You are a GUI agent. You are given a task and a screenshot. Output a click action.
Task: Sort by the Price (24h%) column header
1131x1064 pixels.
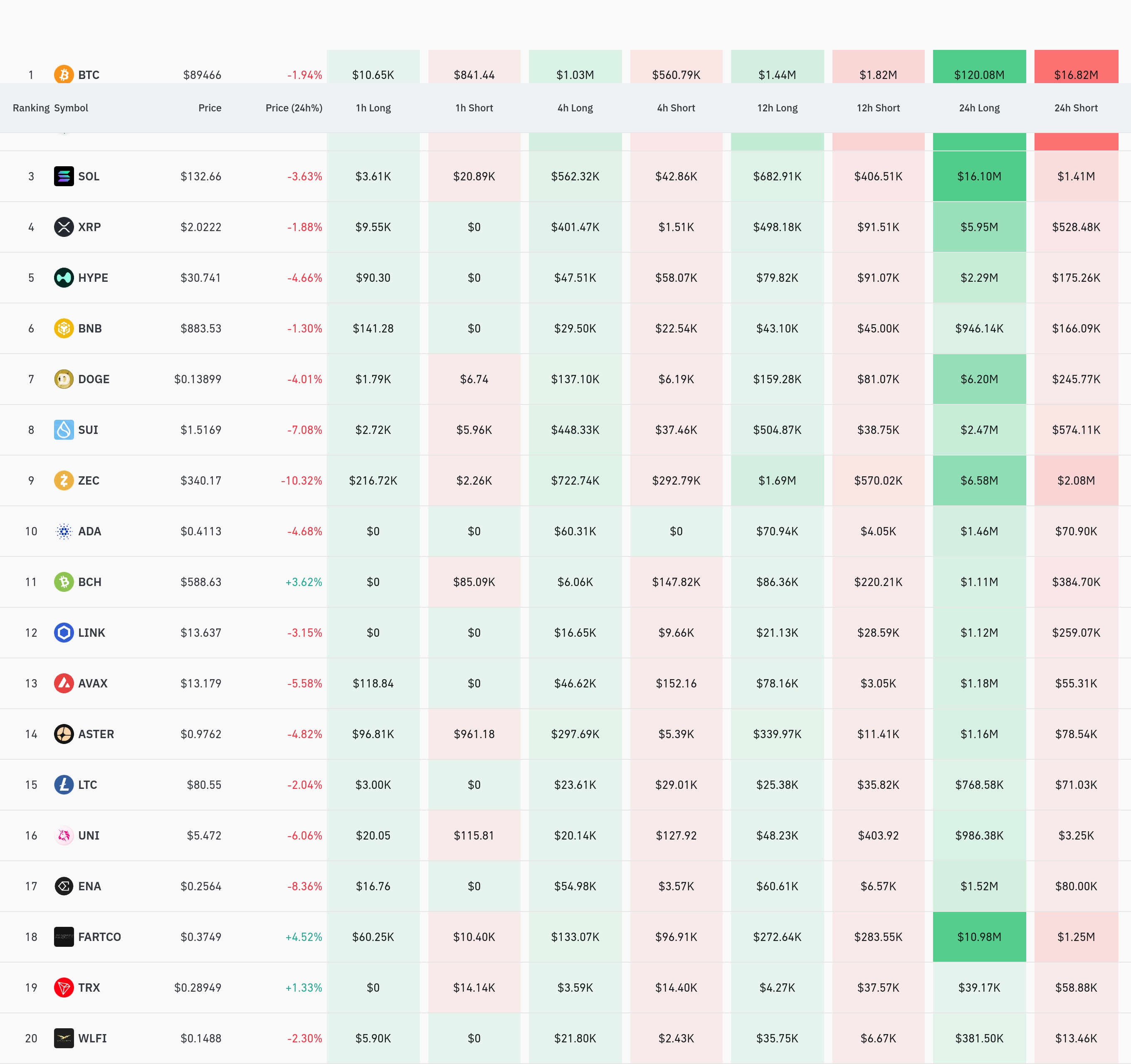294,108
